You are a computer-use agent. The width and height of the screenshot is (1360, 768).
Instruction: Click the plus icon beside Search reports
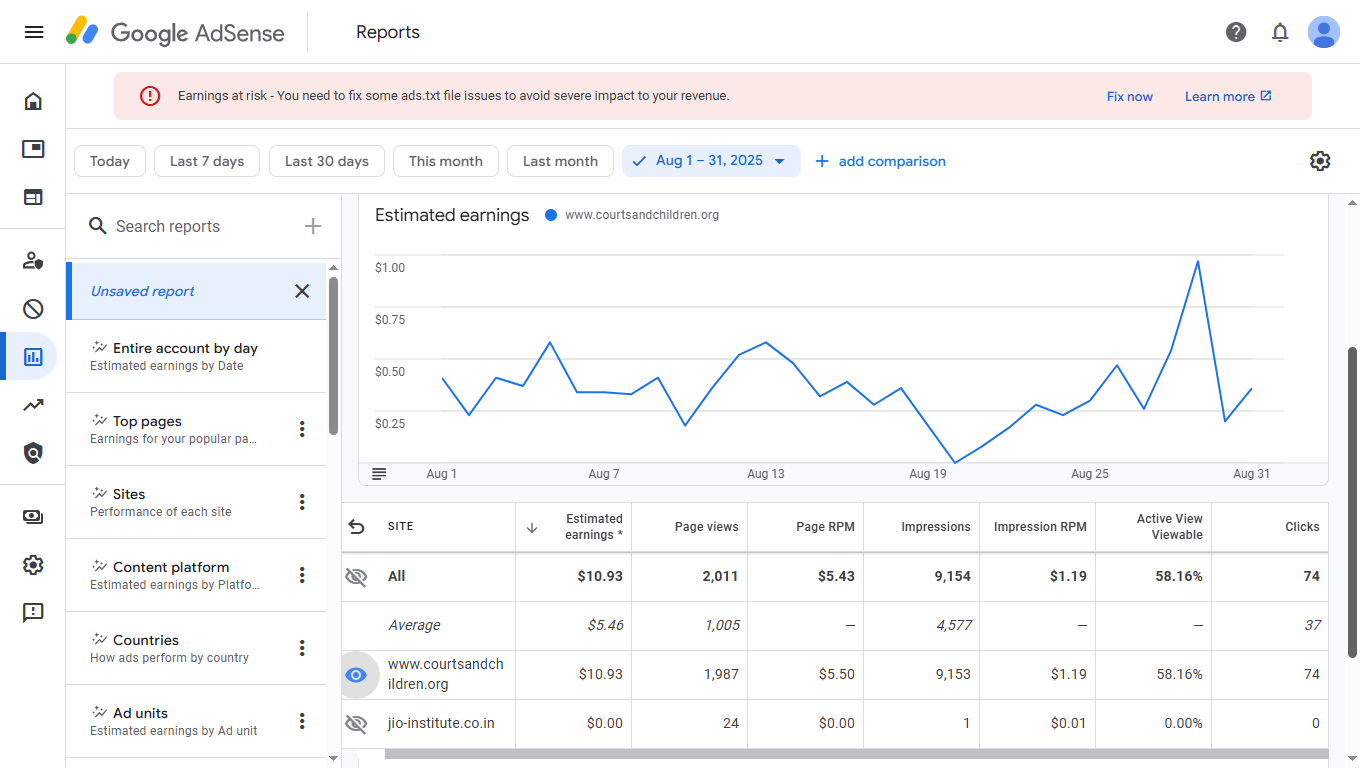click(313, 226)
